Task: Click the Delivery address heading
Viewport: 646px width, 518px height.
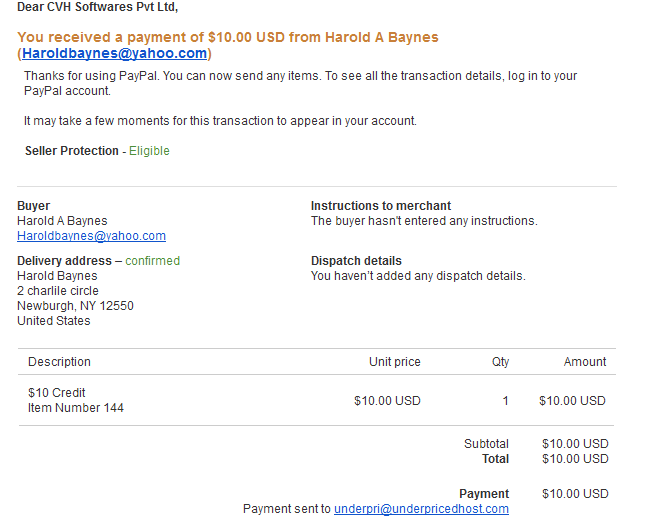Action: click(64, 261)
